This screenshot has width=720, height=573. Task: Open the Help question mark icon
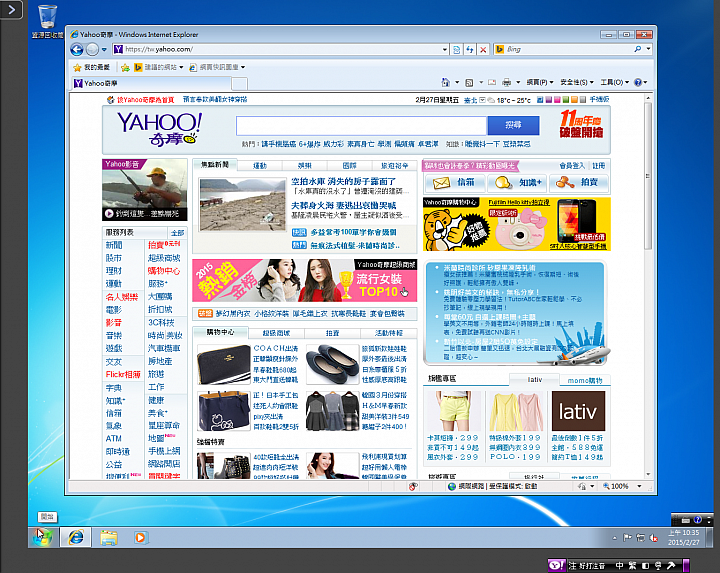(638, 82)
